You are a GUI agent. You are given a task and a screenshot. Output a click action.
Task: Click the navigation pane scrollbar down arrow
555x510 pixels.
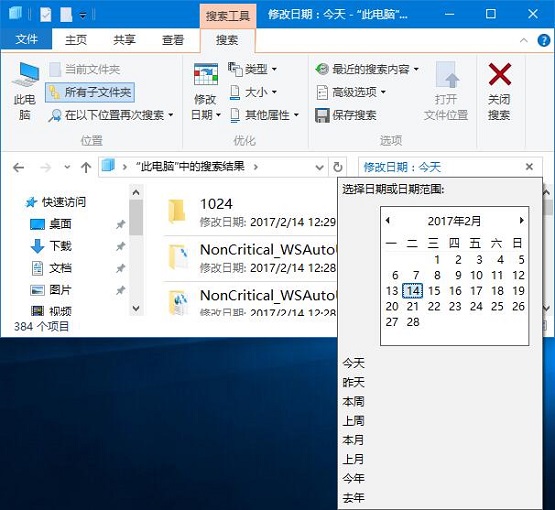click(x=136, y=308)
